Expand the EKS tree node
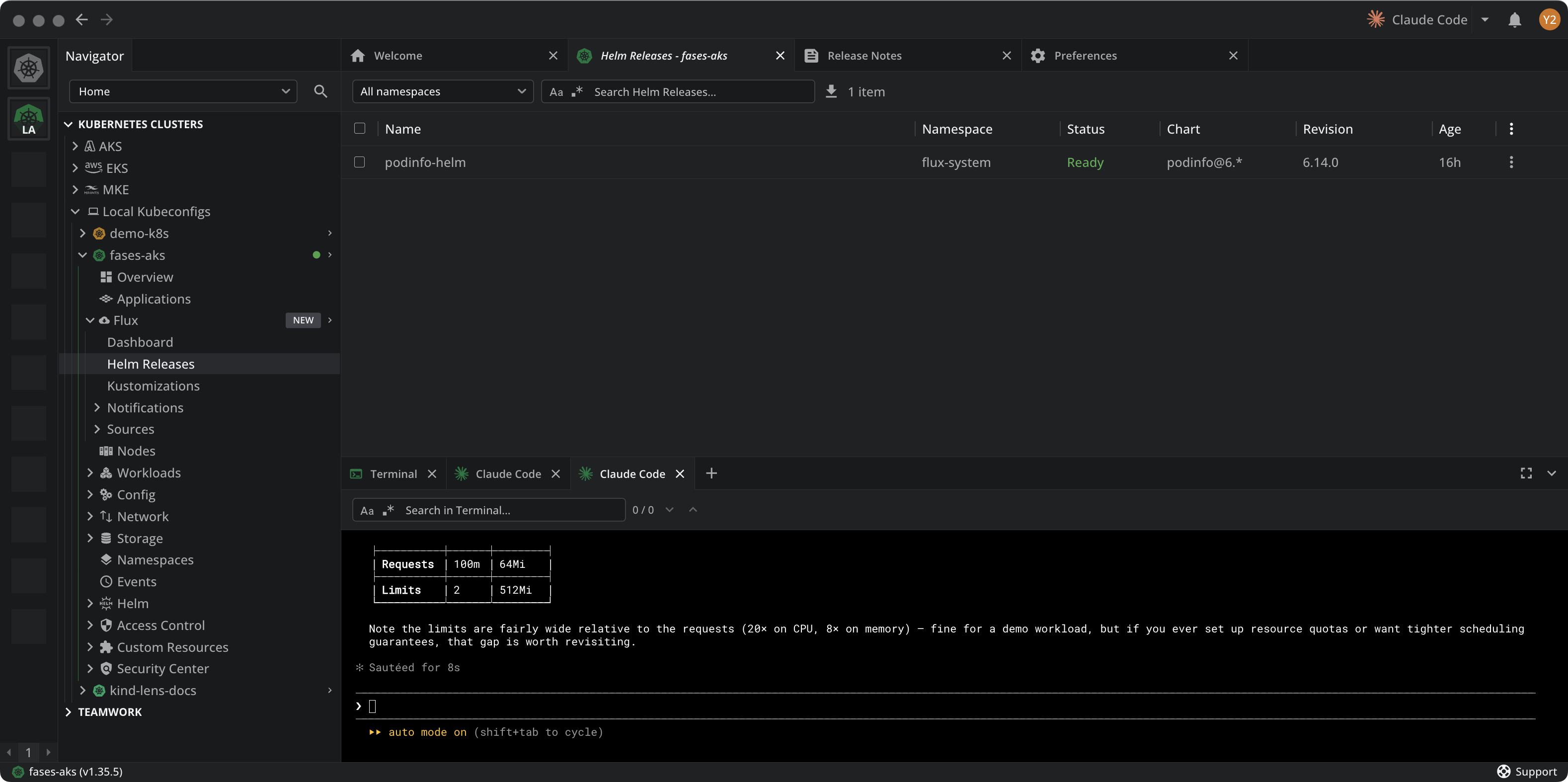This screenshot has width=1568, height=782. tap(75, 167)
